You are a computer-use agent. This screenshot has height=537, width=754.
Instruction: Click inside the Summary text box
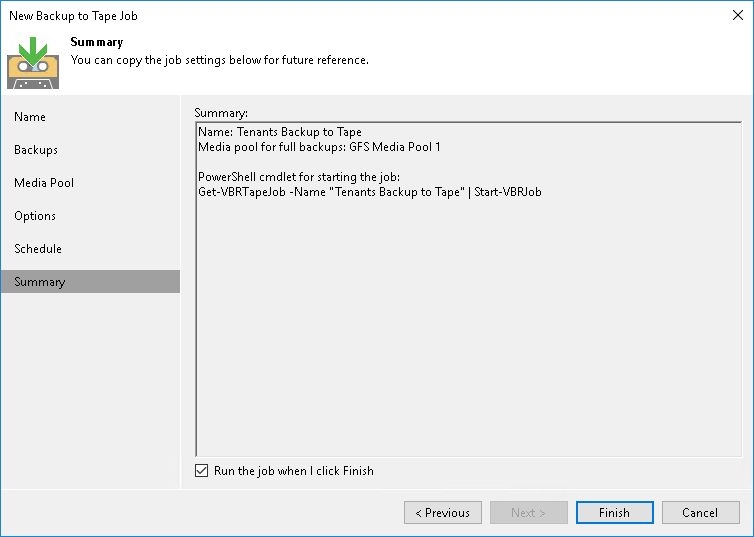coord(468,289)
